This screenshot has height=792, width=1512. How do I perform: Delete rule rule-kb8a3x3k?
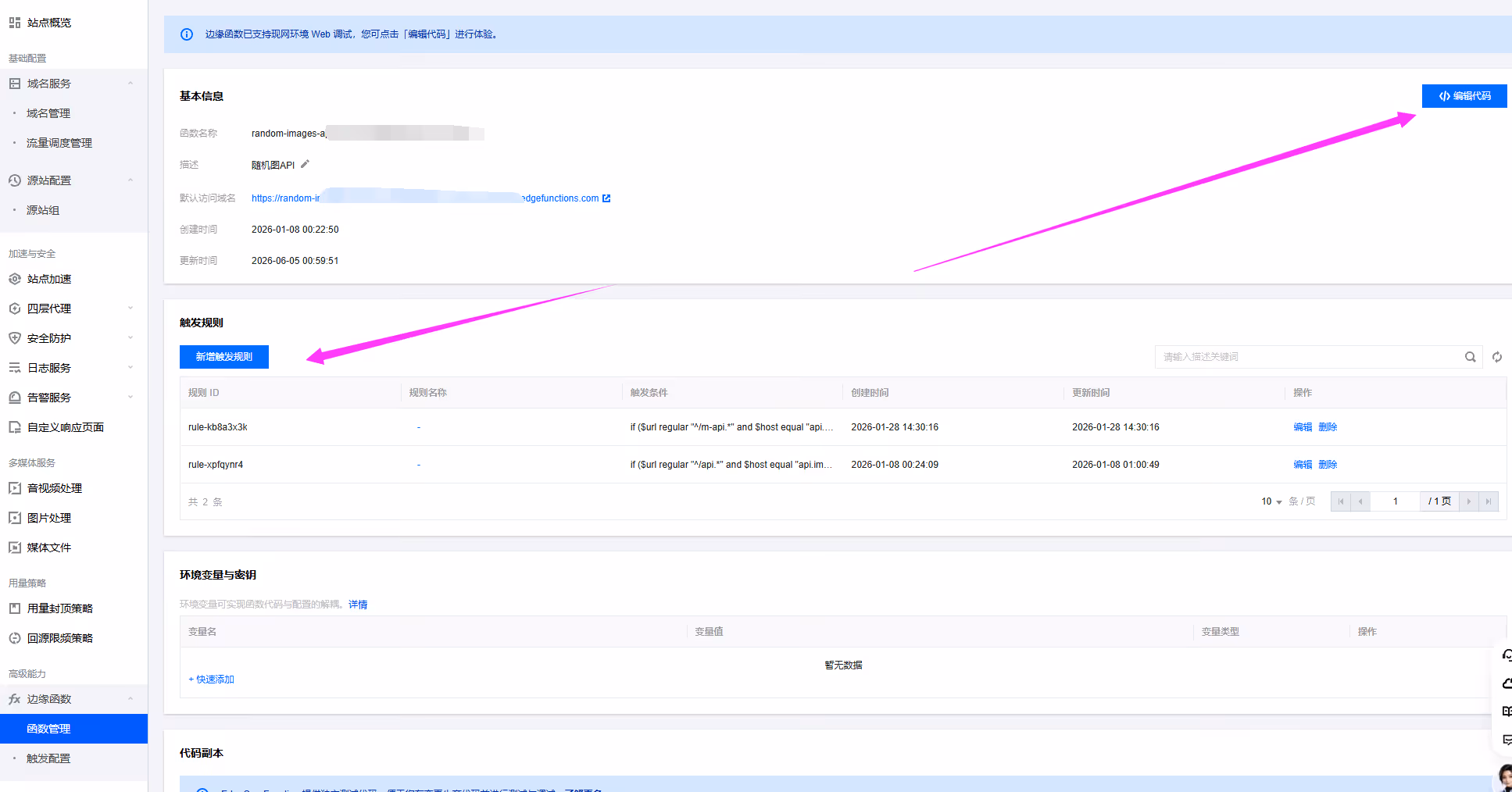click(x=1328, y=427)
